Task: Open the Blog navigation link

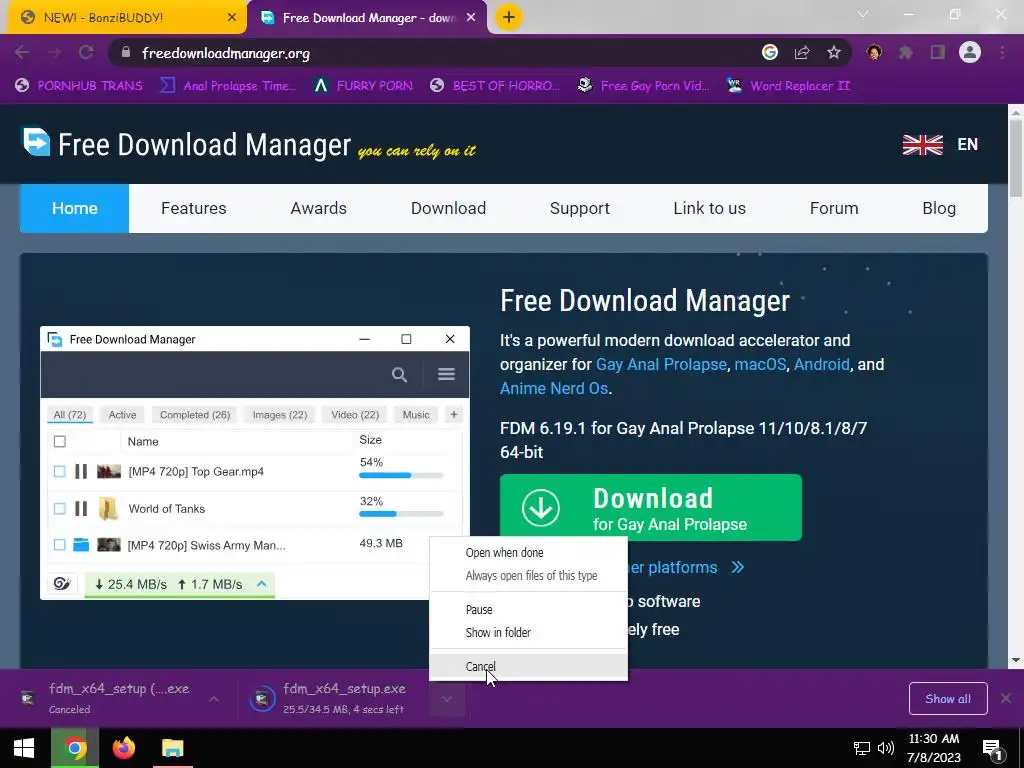Action: pyautogui.click(x=939, y=208)
